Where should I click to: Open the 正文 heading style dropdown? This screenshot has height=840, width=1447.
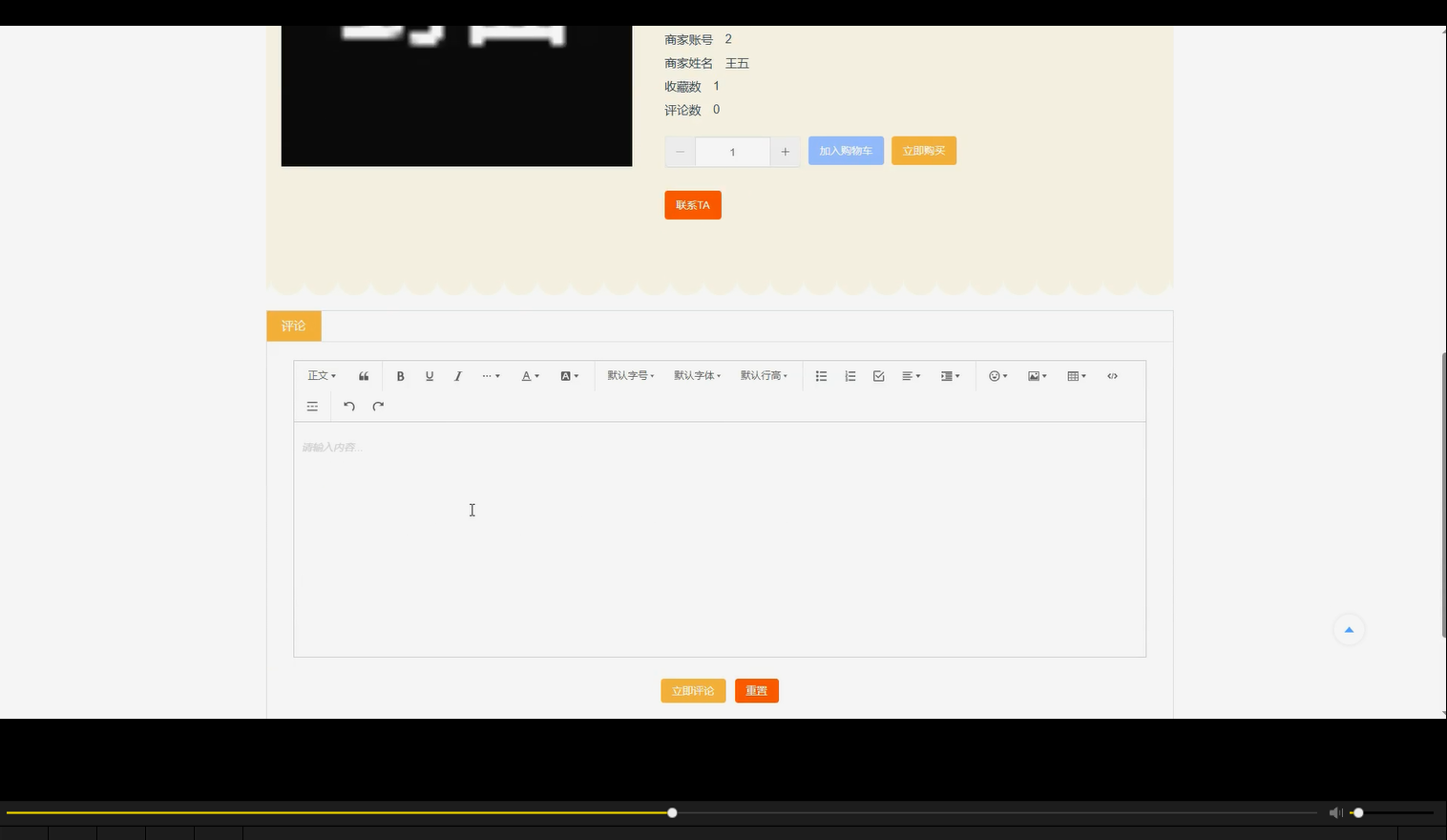pos(322,376)
